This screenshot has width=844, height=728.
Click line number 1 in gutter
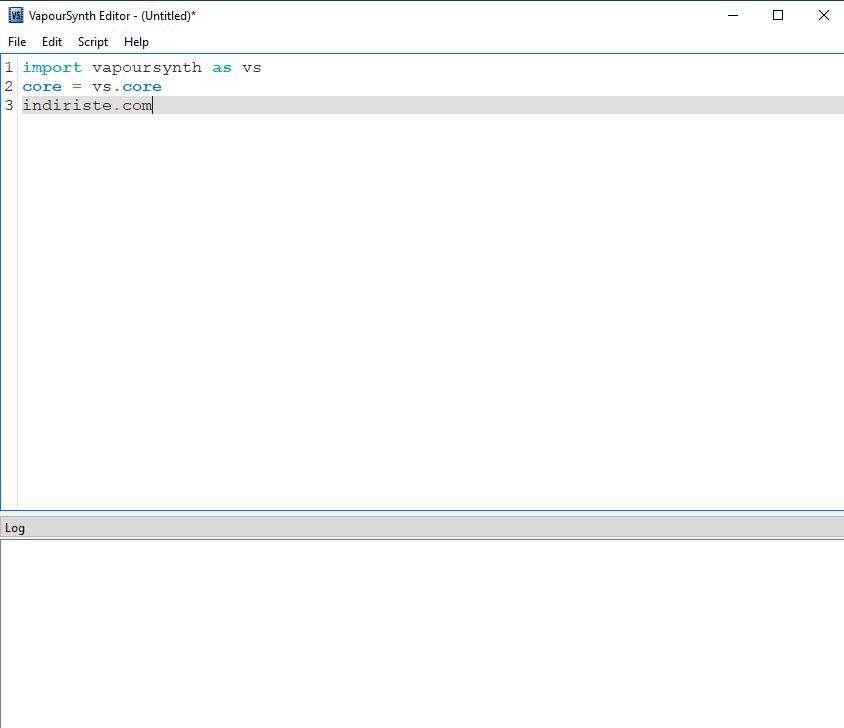point(9,68)
